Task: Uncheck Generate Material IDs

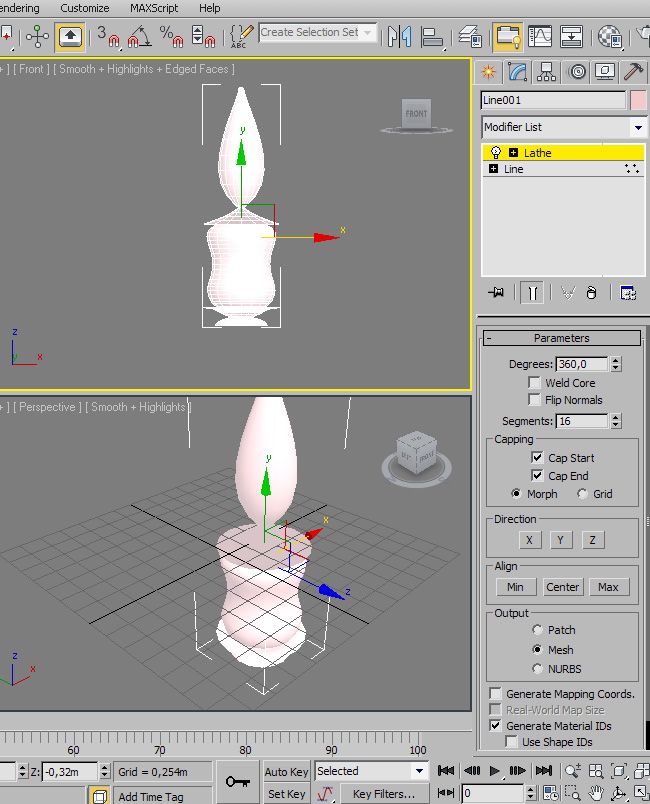Action: tap(495, 726)
